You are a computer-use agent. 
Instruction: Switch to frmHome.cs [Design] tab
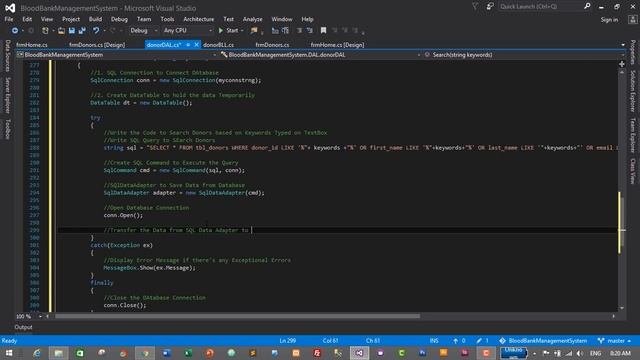tap(337, 45)
